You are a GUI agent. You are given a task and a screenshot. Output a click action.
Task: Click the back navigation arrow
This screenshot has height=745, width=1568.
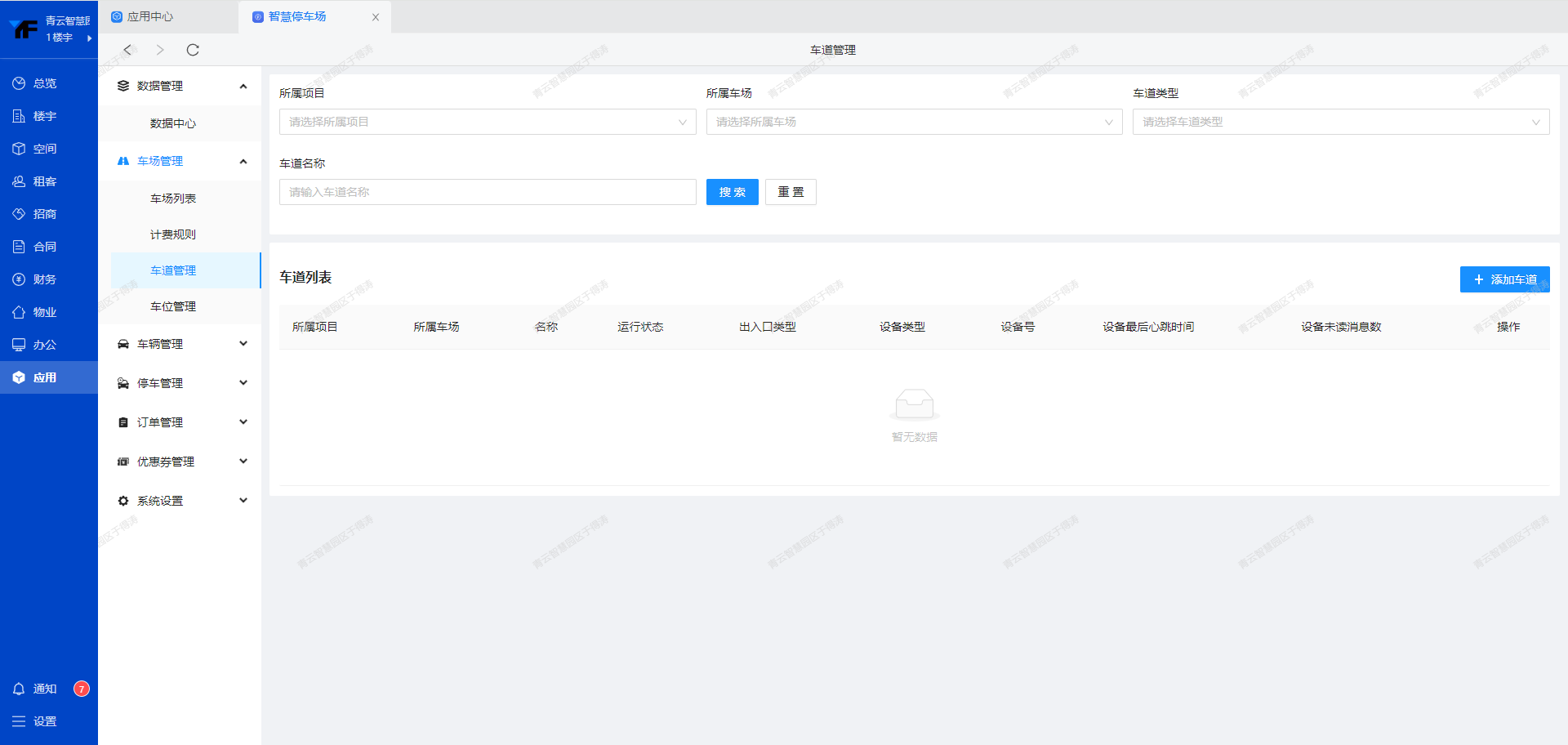127,50
